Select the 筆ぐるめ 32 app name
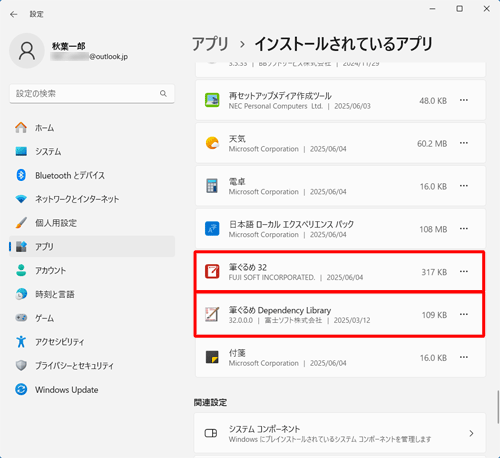This screenshot has width=500, height=458. point(248,267)
